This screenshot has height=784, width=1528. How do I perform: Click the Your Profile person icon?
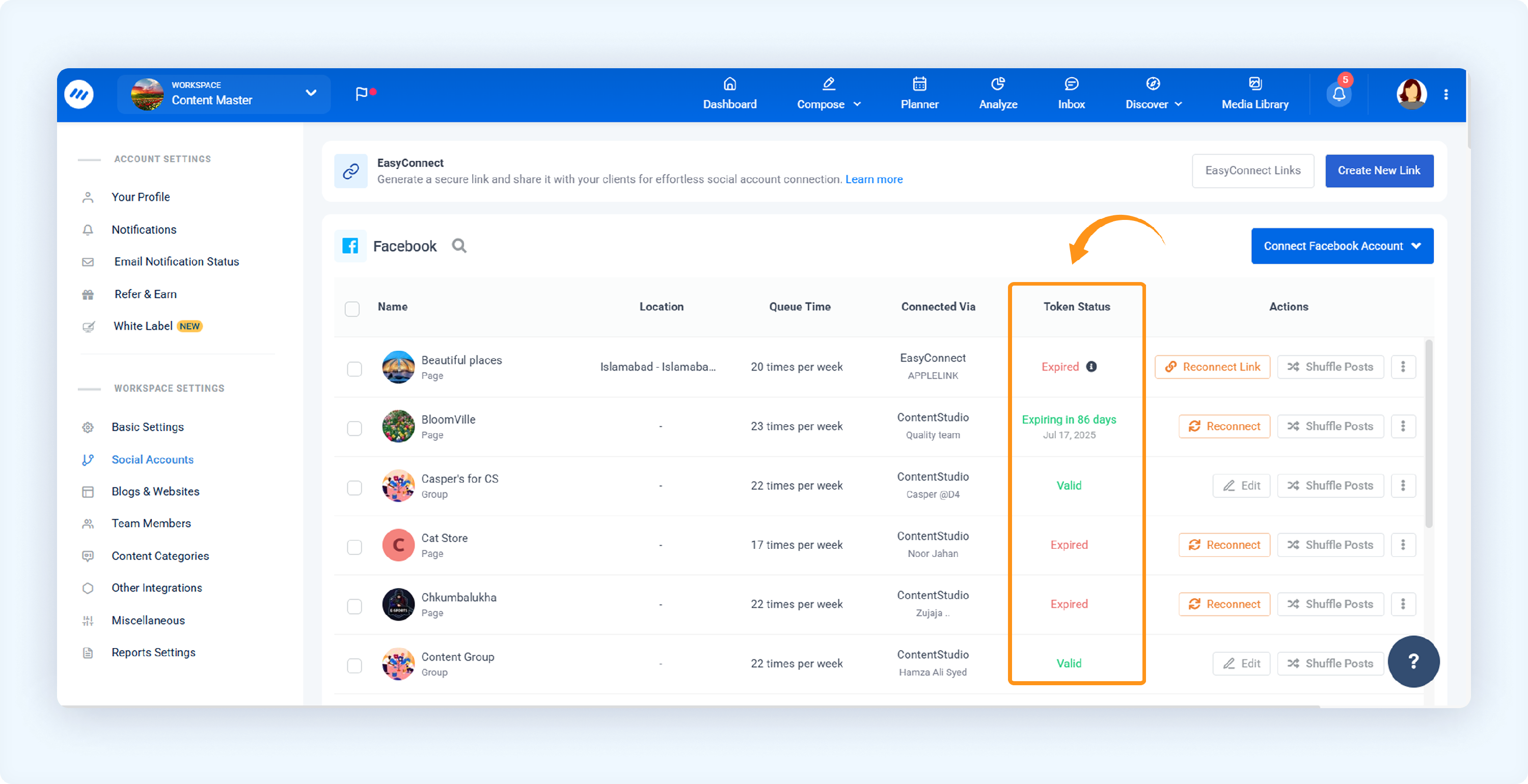click(x=88, y=197)
